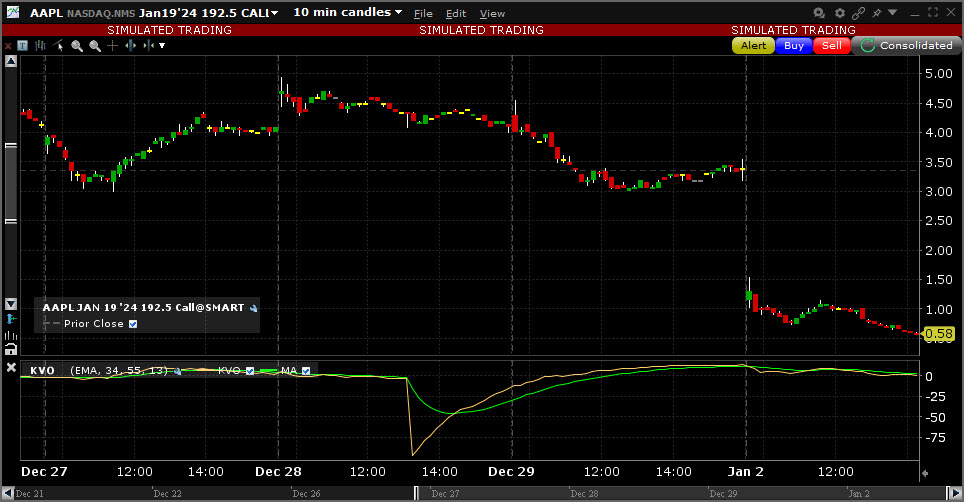Click the Jan 2 date label

[x=745, y=472]
